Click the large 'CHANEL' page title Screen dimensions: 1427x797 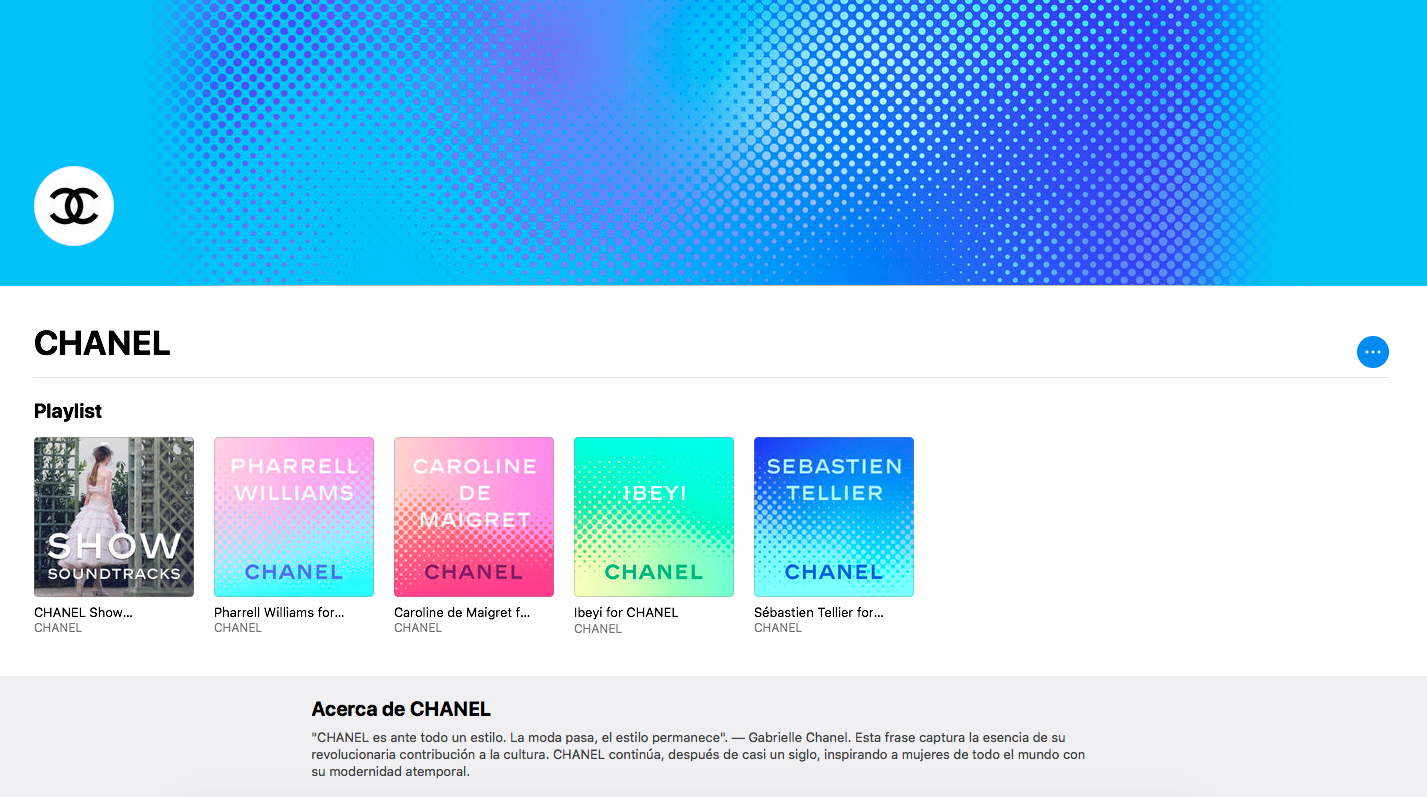pyautogui.click(x=102, y=343)
